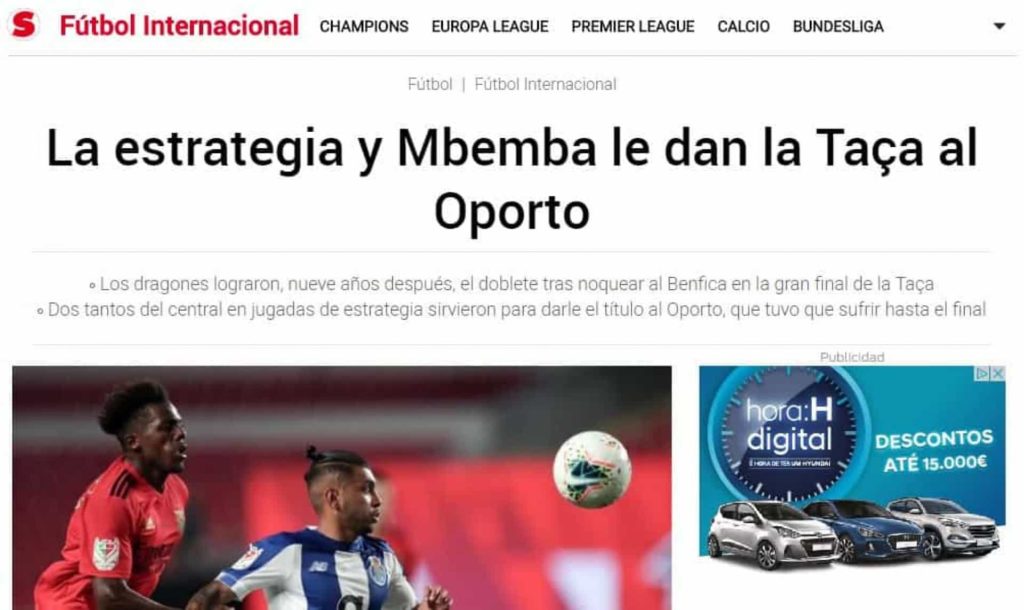Click the Fútbol breadcrumb link
1024x610 pixels.
430,84
